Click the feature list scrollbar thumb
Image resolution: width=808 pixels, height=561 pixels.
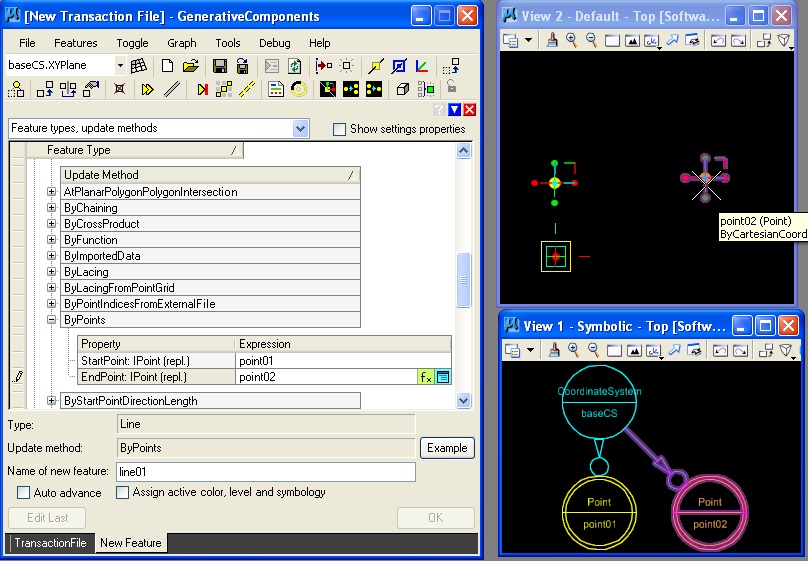[463, 280]
